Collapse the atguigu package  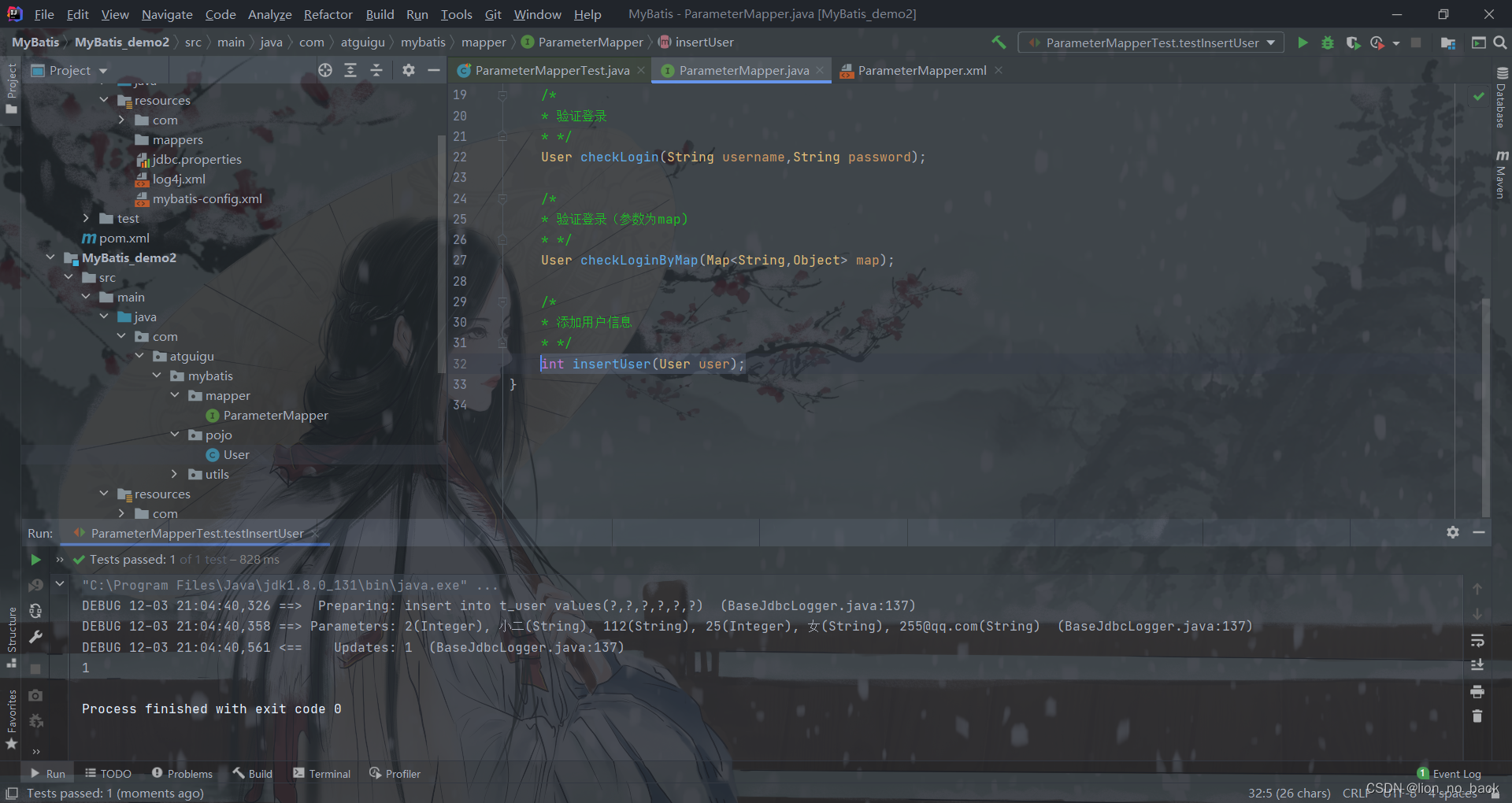point(139,356)
